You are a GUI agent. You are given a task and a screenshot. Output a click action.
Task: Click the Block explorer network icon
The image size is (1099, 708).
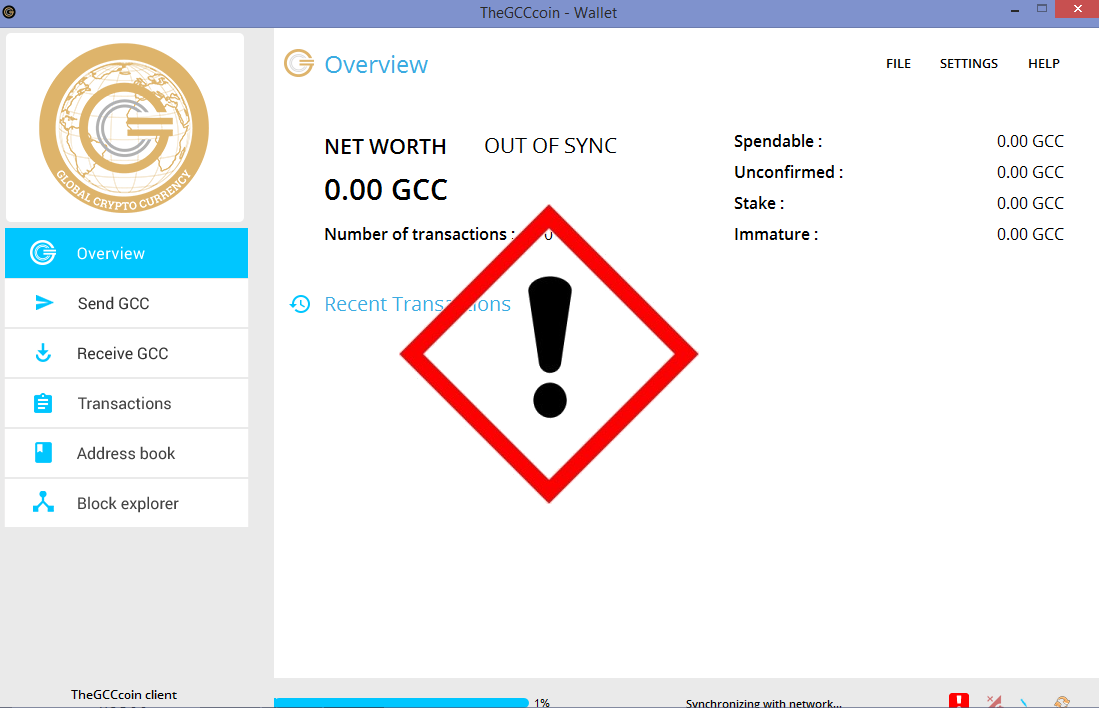tap(43, 502)
